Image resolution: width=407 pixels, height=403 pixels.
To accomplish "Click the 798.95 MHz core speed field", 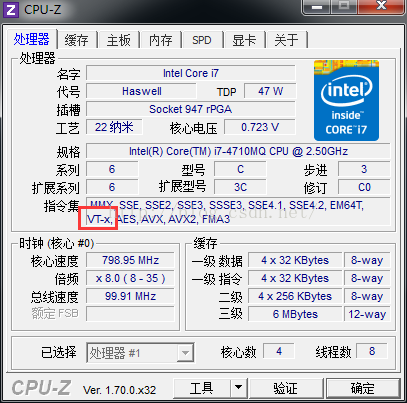I will pyautogui.click(x=130, y=260).
